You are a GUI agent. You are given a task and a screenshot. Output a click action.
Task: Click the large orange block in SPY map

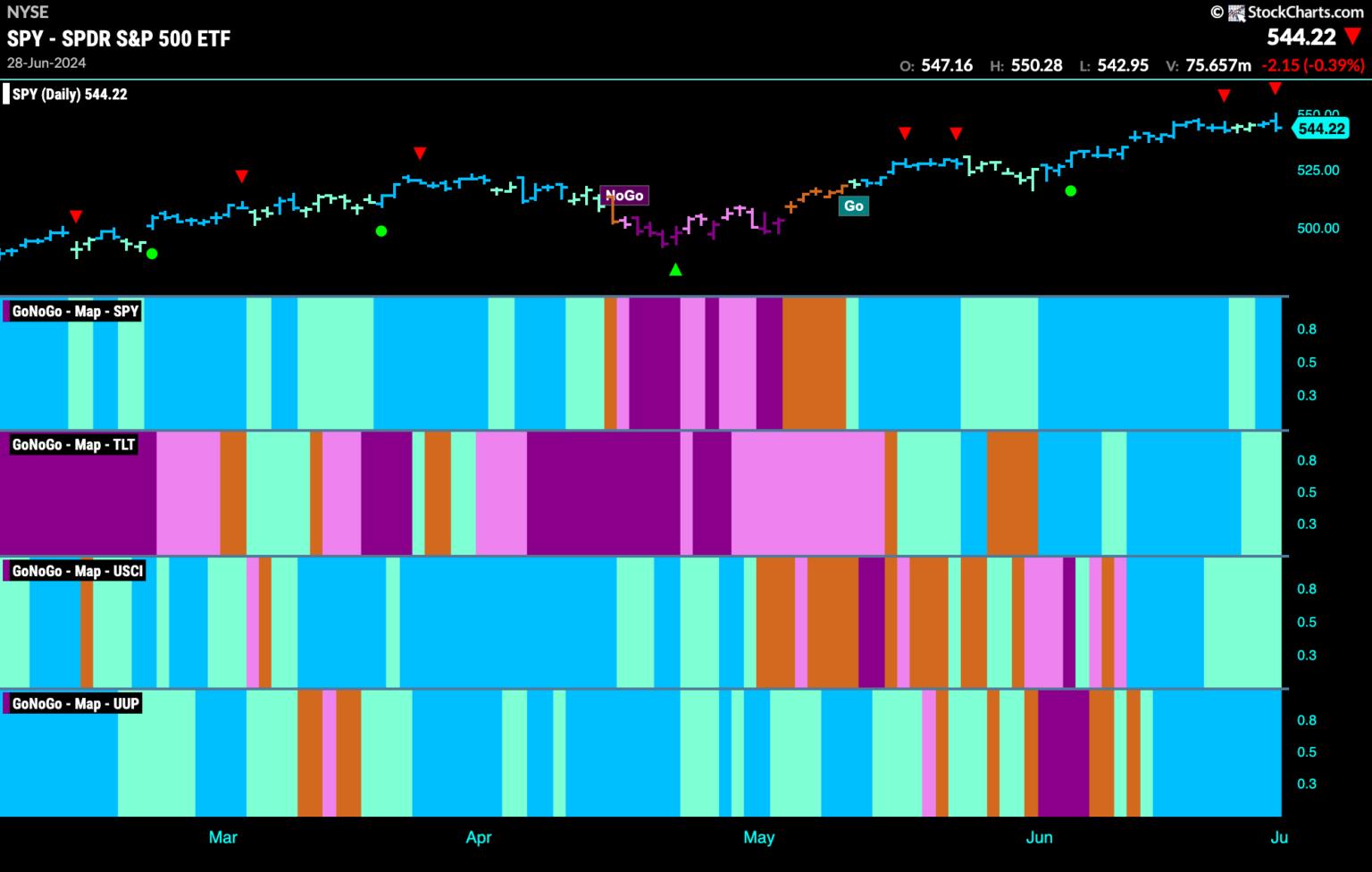click(814, 363)
